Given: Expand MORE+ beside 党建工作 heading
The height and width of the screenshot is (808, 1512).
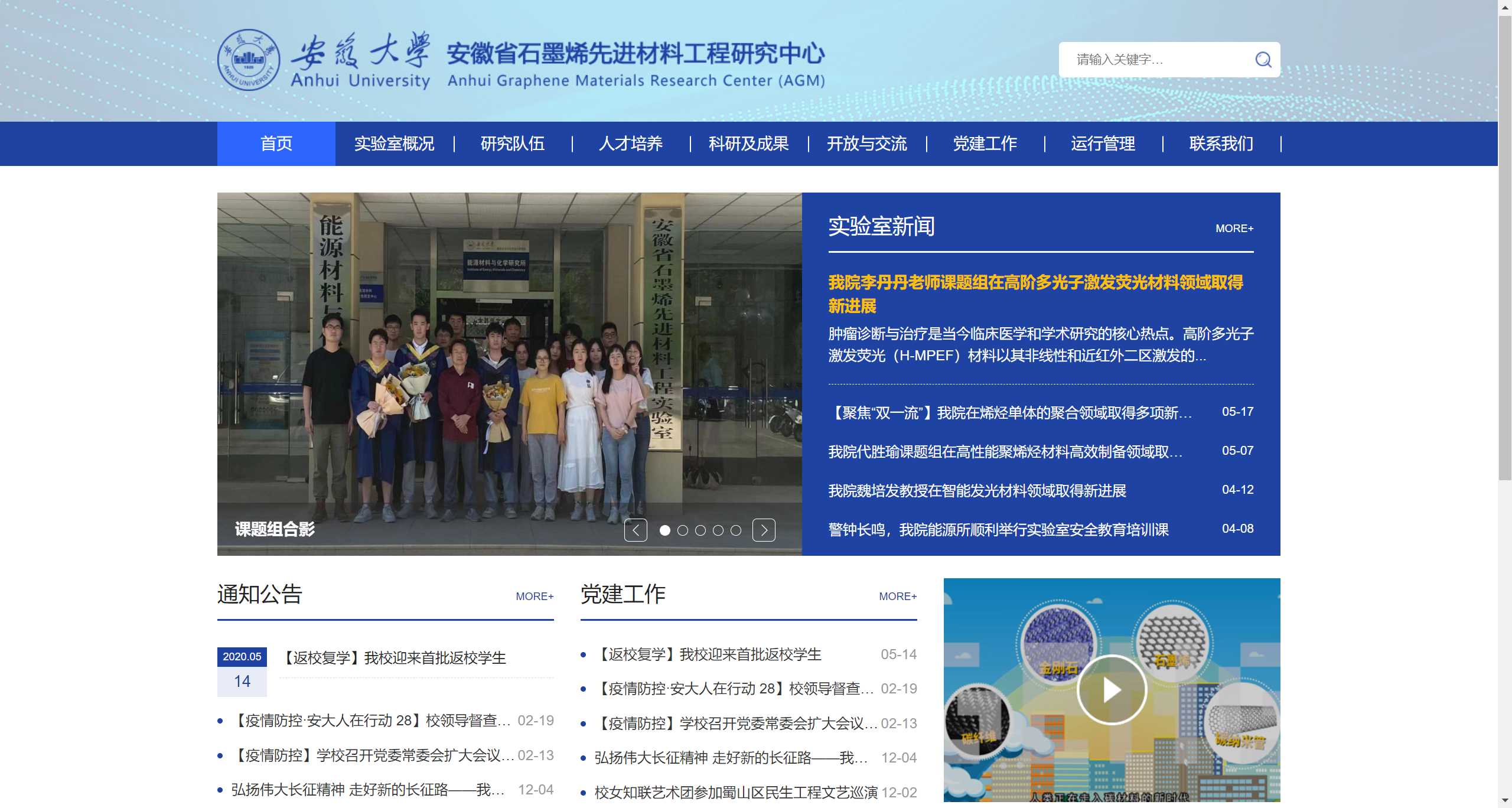Looking at the screenshot, I should pos(898,597).
